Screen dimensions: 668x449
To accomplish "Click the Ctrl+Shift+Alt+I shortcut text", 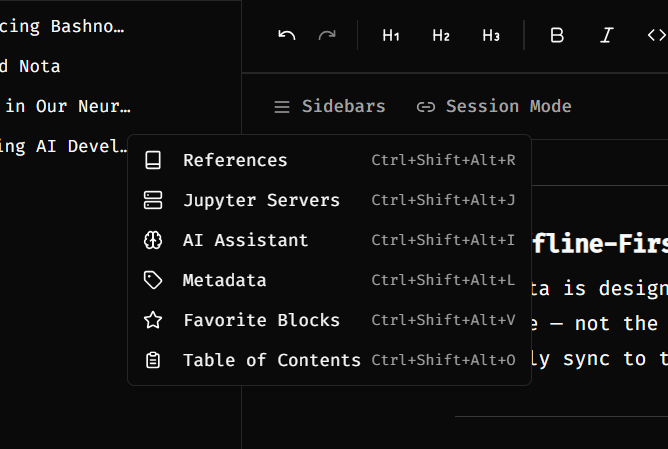I will coord(443,240).
